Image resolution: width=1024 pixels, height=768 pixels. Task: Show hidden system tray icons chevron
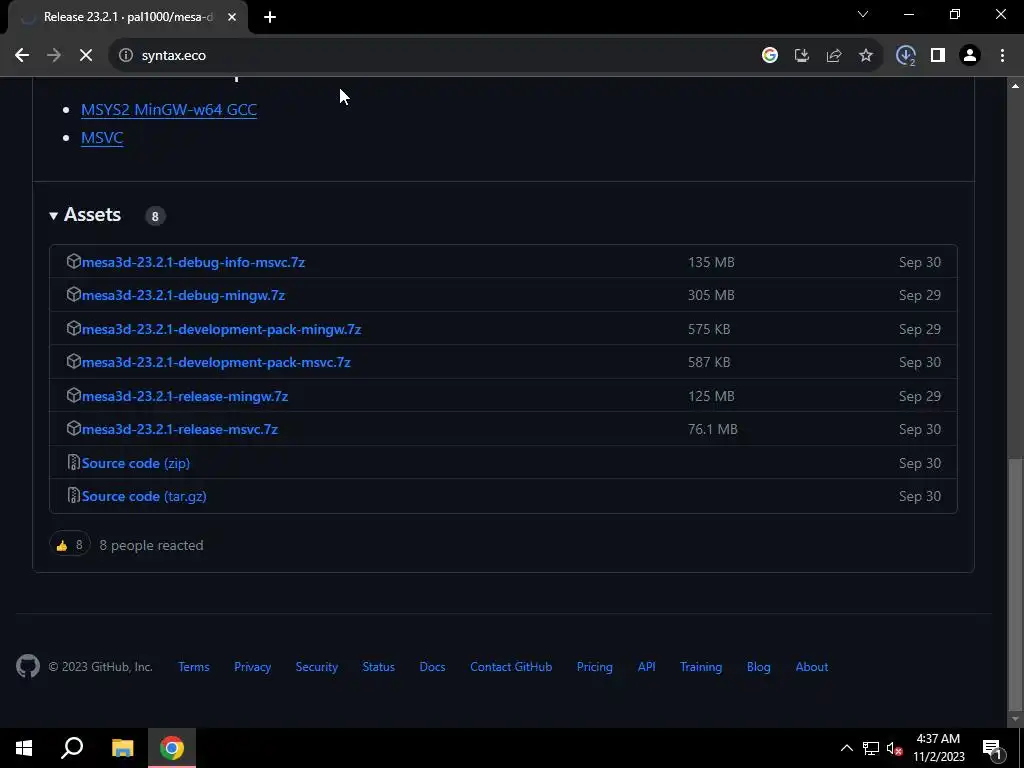[846, 748]
